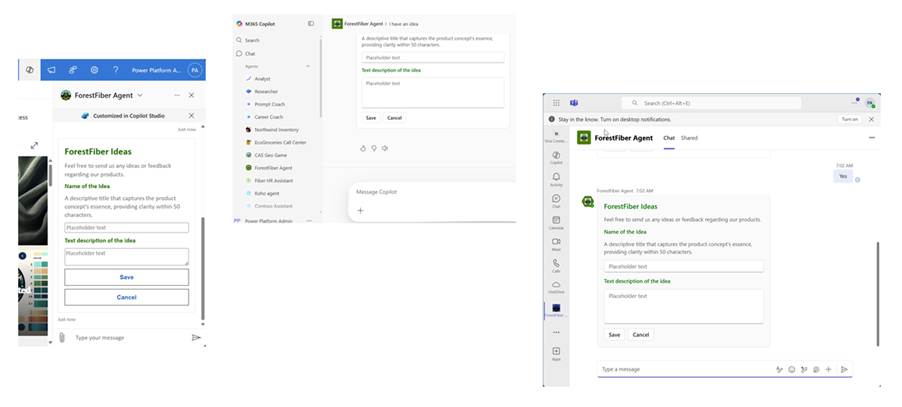
Task: Open OneDrive from the Teams left rail
Action: [x=556, y=286]
